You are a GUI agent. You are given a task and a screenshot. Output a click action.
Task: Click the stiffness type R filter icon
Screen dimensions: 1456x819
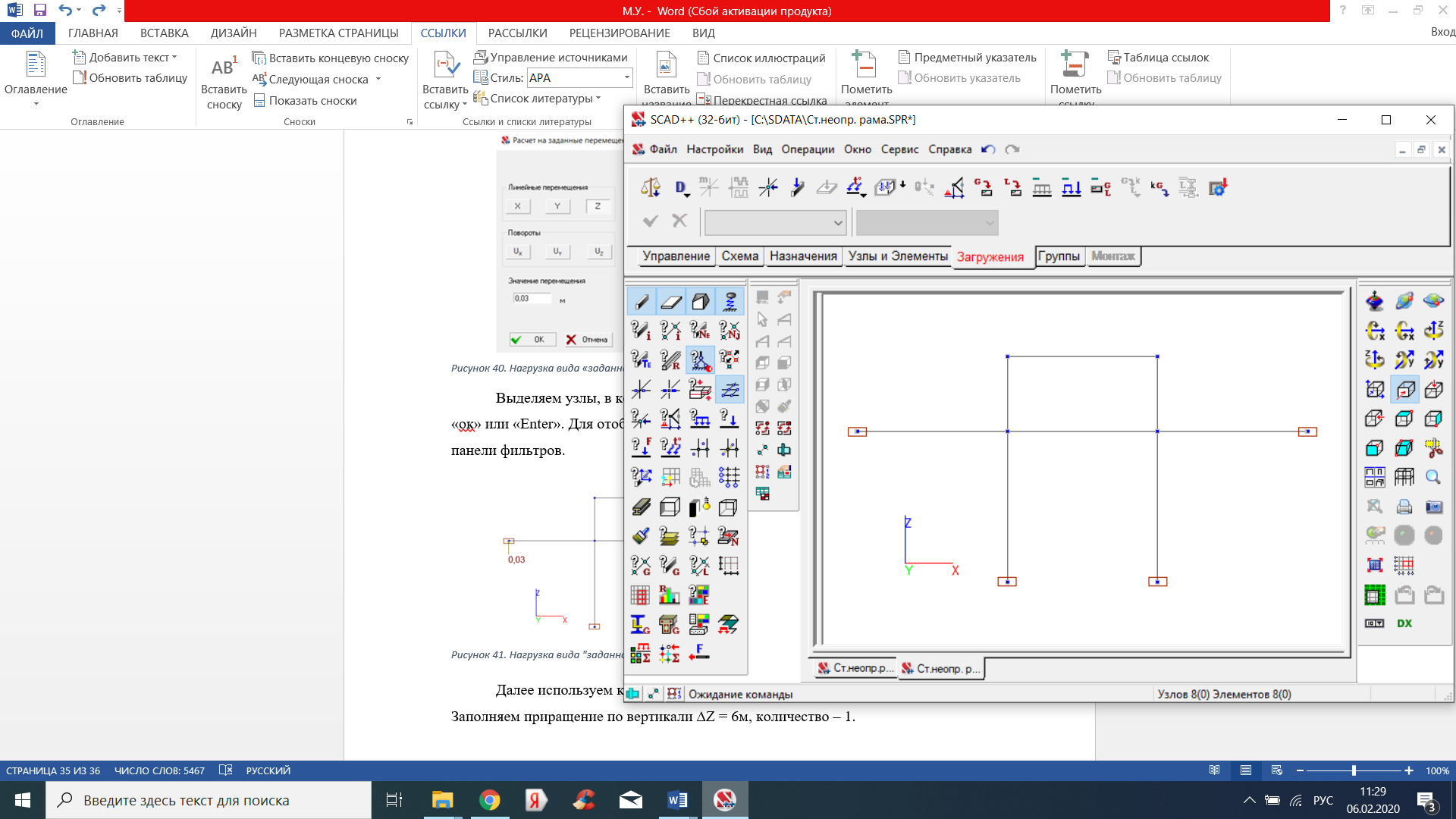coord(670,360)
